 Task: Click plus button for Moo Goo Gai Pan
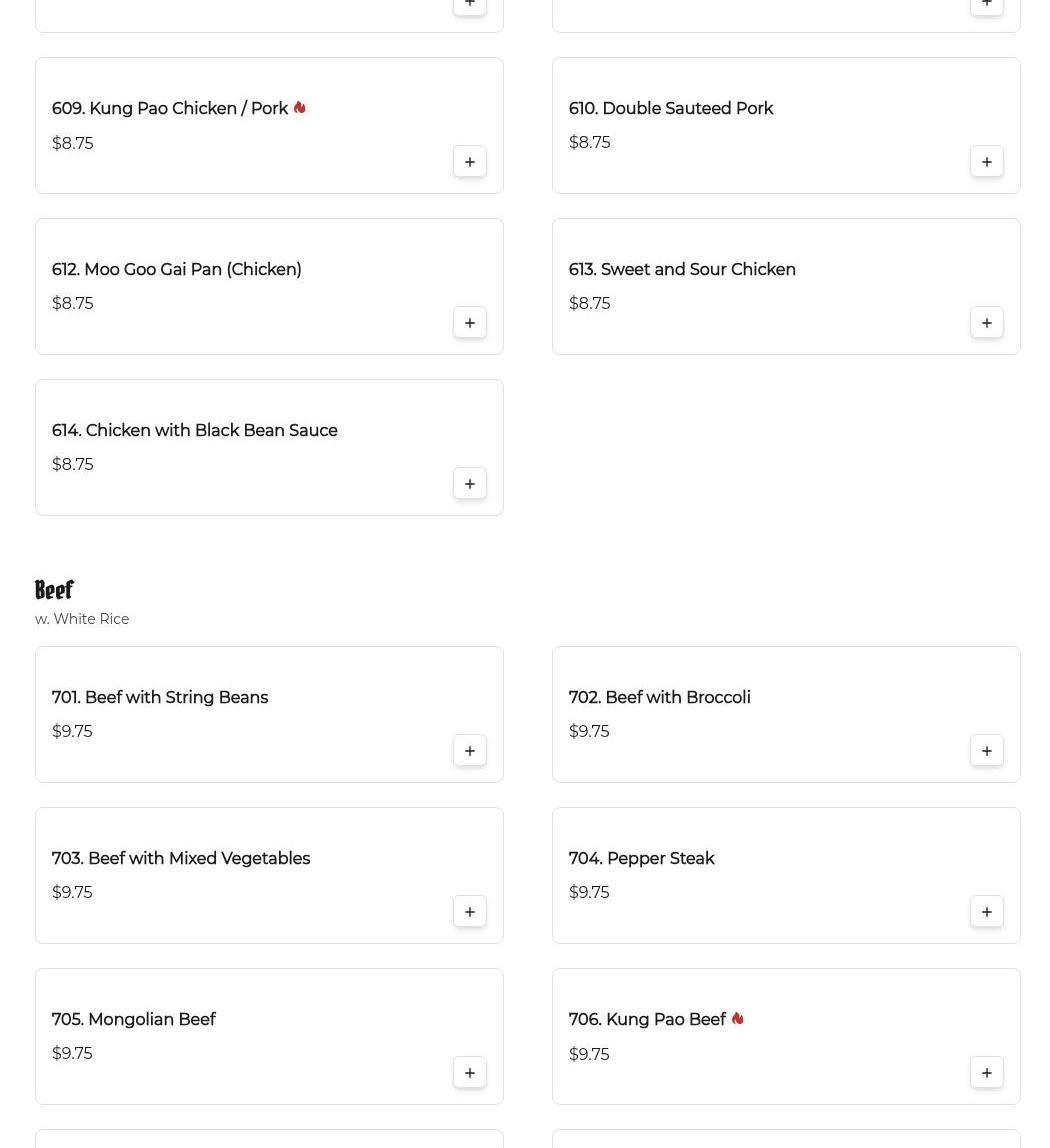(x=469, y=323)
